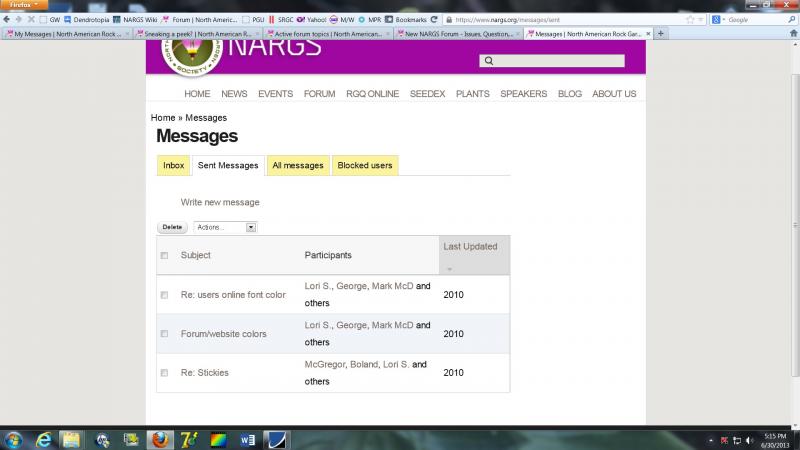
Task: Open the Blocked users tab
Action: point(365,165)
